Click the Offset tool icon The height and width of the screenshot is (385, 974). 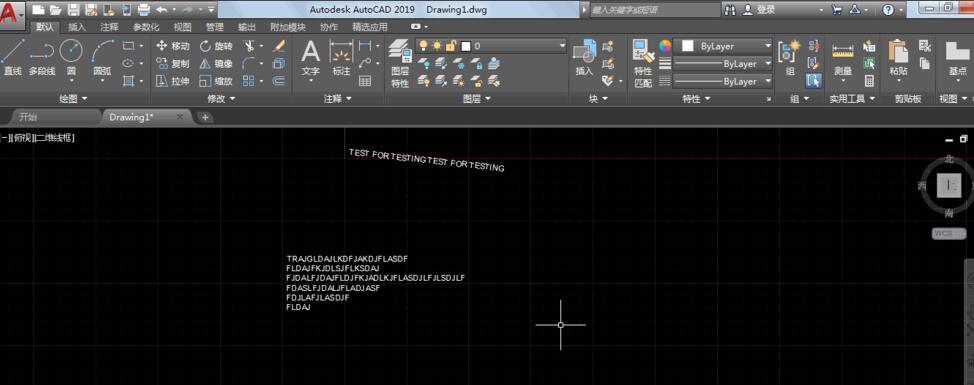279,81
